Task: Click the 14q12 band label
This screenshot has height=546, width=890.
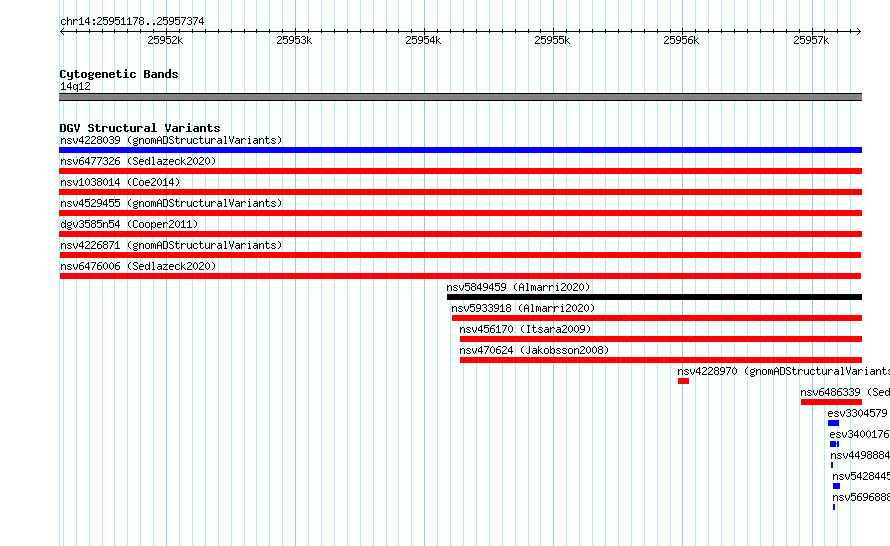Action: (x=75, y=86)
